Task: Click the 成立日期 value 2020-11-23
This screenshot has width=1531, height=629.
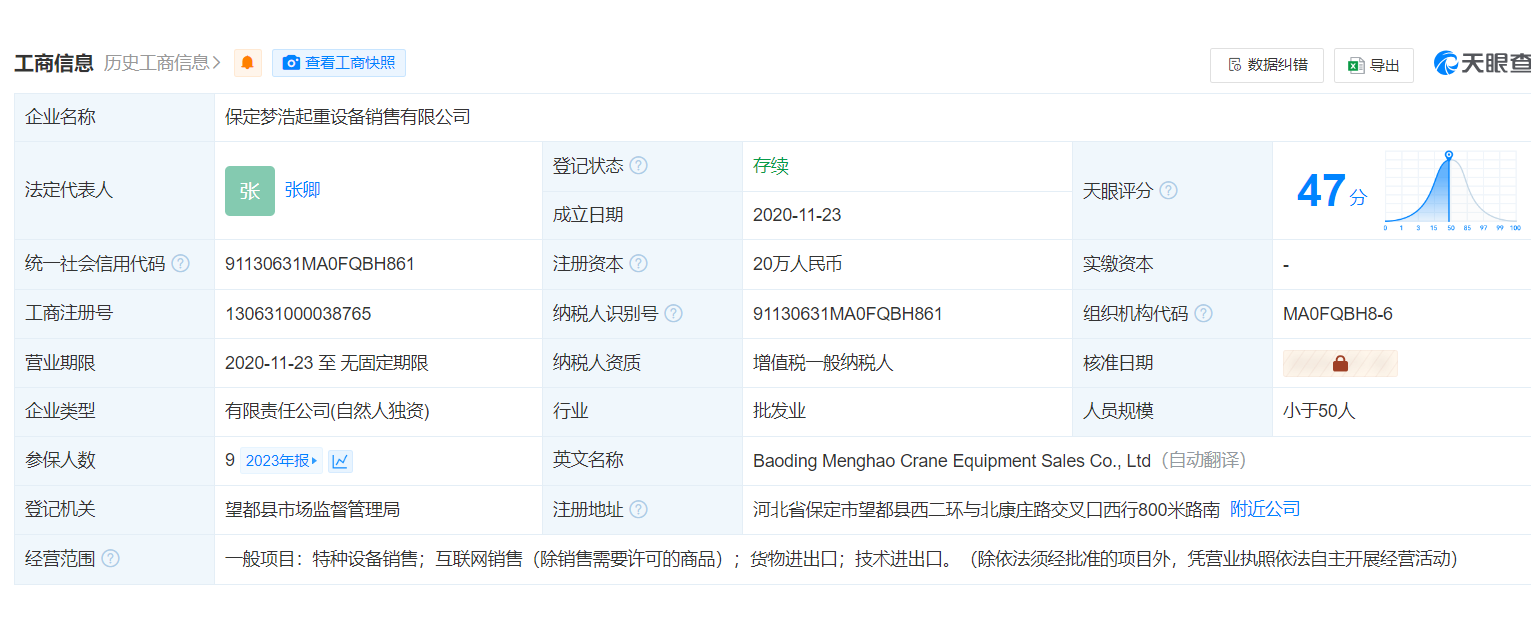Action: [x=799, y=215]
